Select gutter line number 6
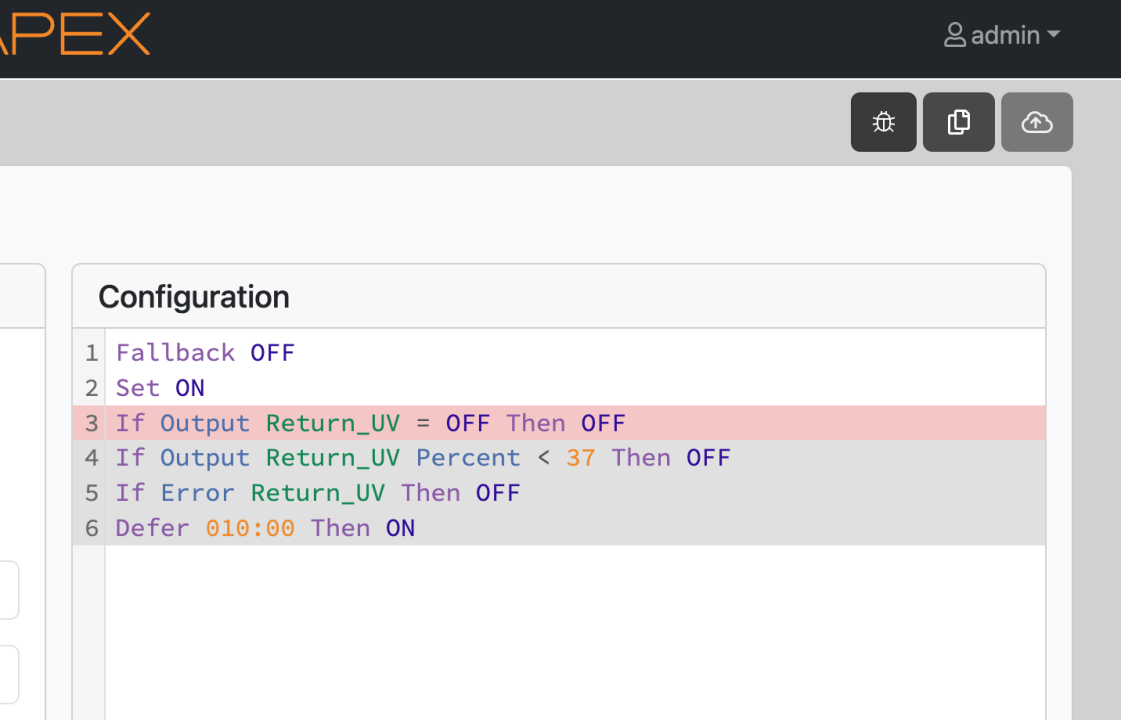Image resolution: width=1121 pixels, height=720 pixels. point(91,528)
